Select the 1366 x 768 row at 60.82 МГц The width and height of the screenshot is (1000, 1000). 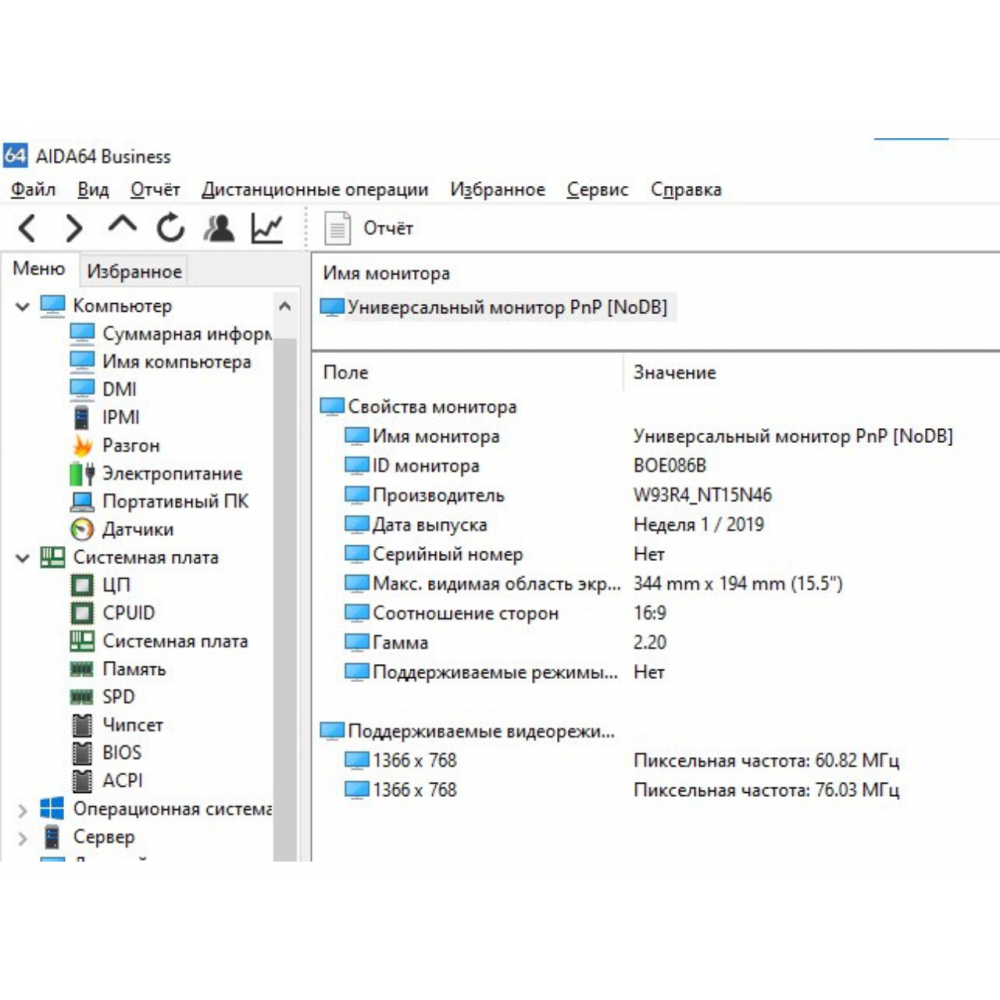coord(622,760)
